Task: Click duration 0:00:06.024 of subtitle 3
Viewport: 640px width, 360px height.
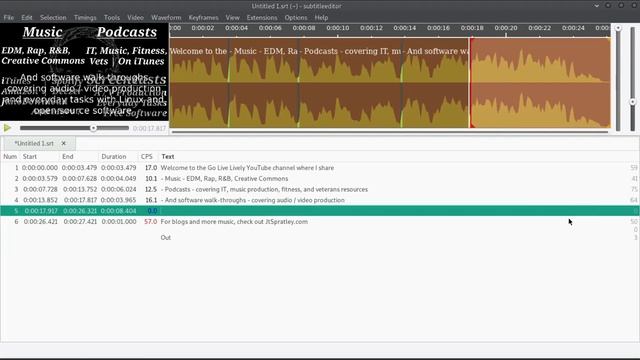Action: pyautogui.click(x=119, y=189)
